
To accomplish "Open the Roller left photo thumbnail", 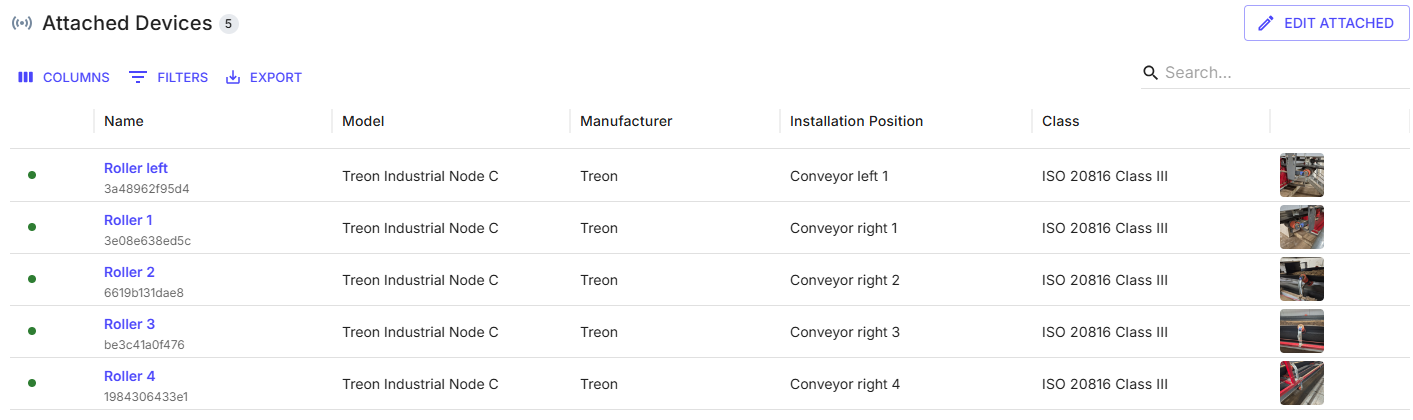I will tap(1301, 175).
